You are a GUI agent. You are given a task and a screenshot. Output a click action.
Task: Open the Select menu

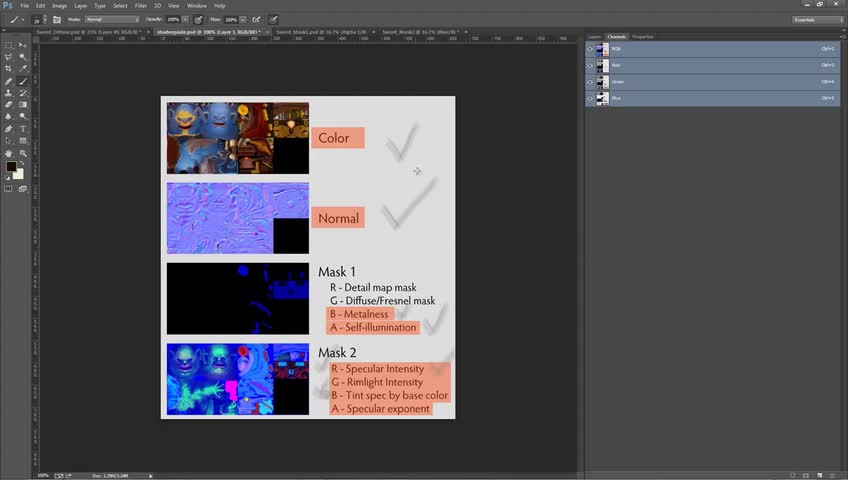120,5
